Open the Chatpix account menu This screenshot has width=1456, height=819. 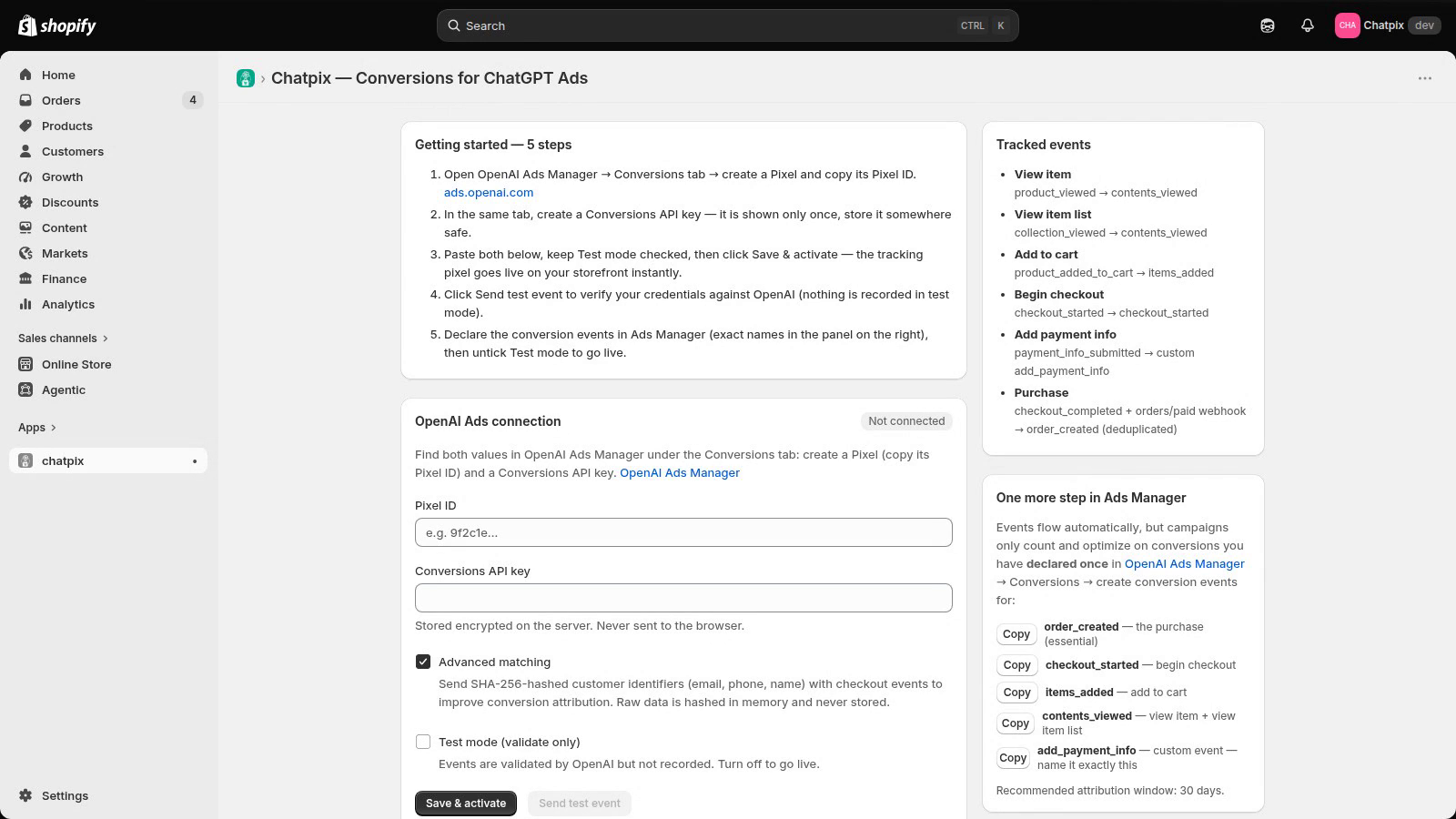tap(1388, 25)
